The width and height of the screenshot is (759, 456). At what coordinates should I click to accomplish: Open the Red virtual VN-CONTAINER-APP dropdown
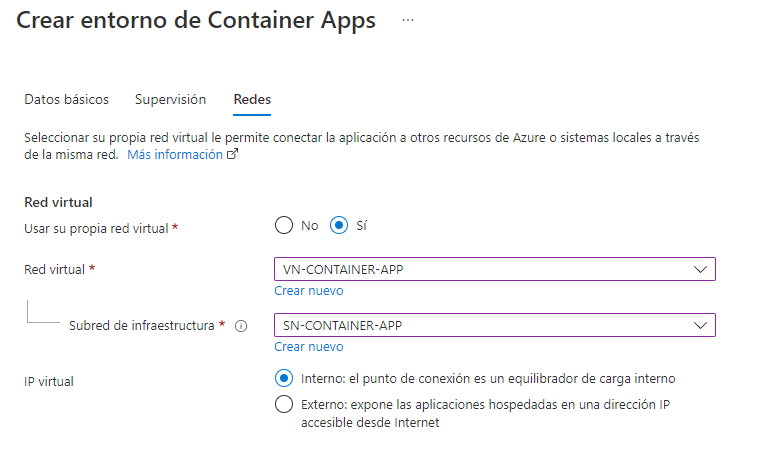click(495, 269)
